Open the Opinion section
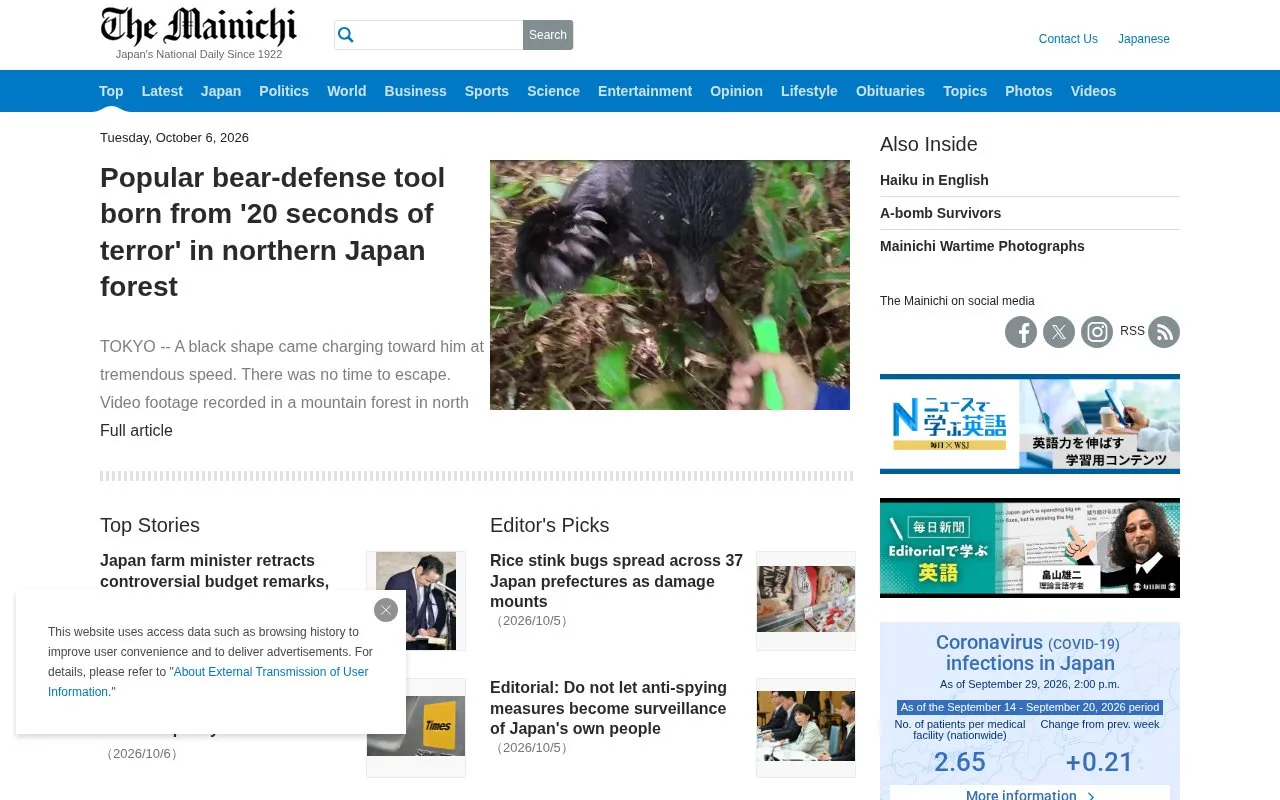The image size is (1280, 800). 736,91
